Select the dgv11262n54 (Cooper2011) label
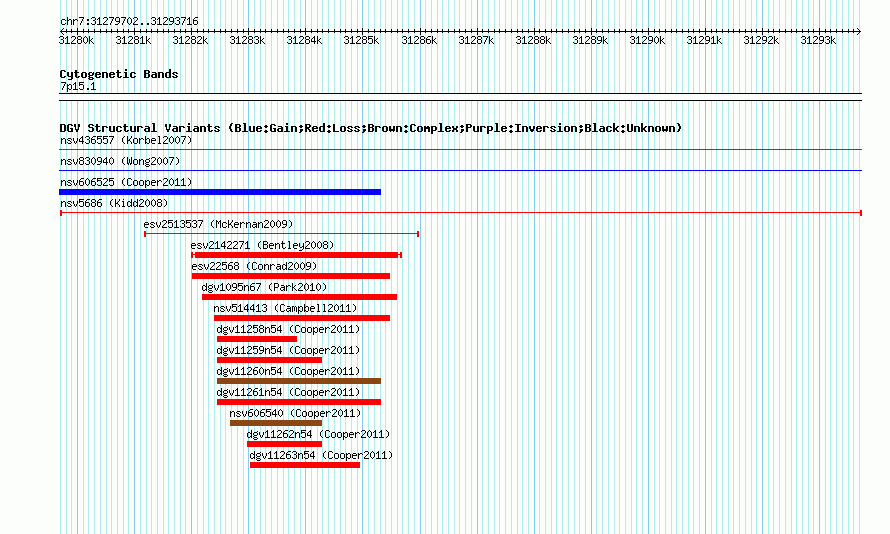The height and width of the screenshot is (534, 890). click(x=318, y=434)
